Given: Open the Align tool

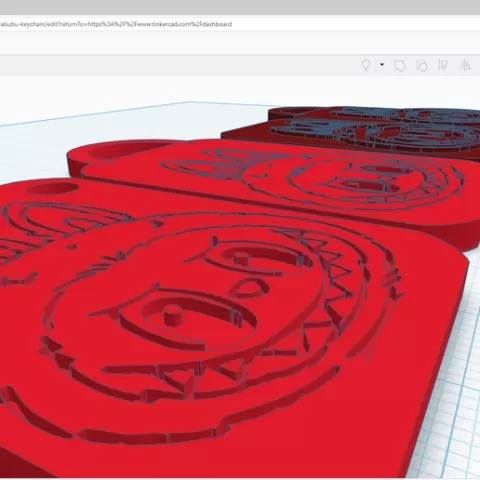Looking at the screenshot, I should (443, 65).
